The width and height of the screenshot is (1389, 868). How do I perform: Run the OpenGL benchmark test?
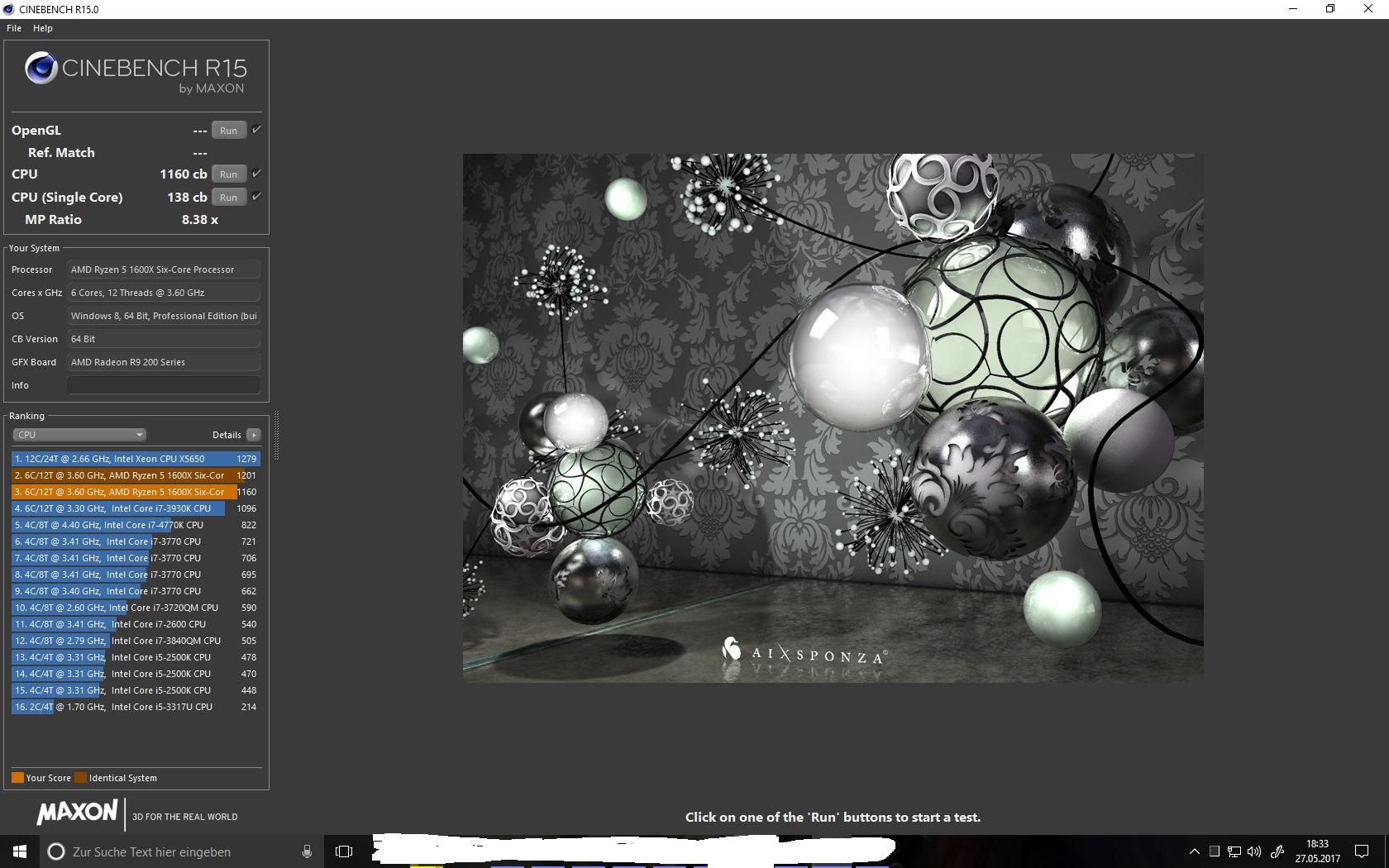point(229,131)
